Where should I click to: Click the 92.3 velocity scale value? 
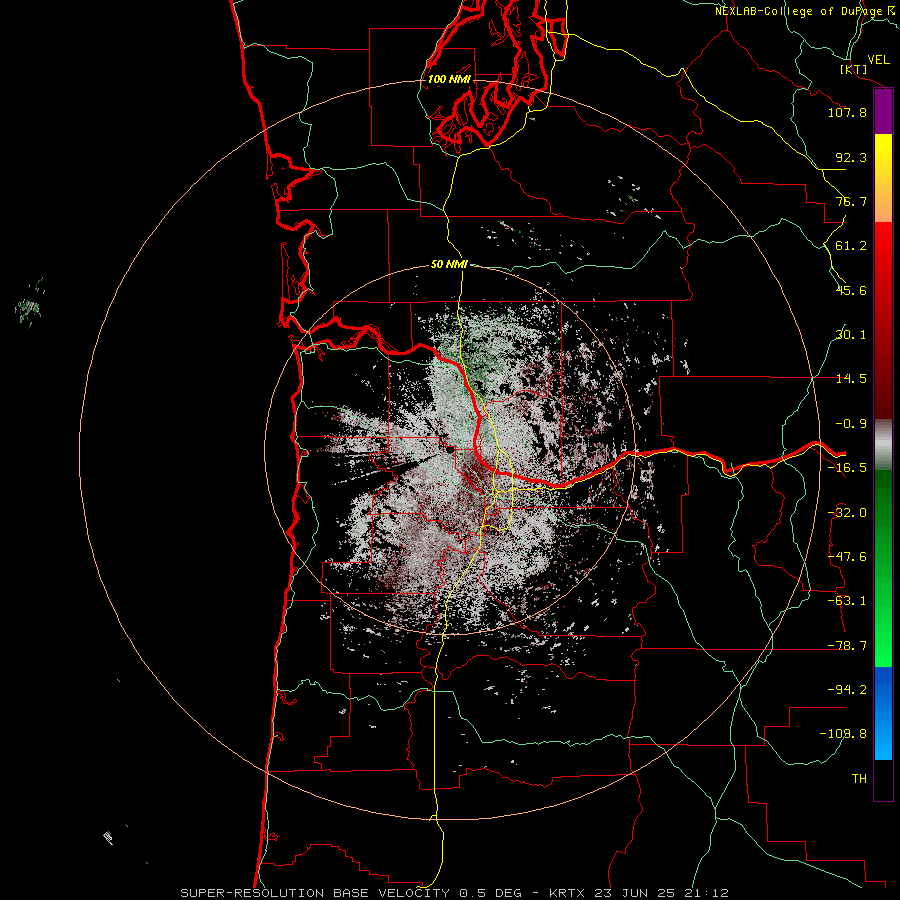(x=851, y=157)
